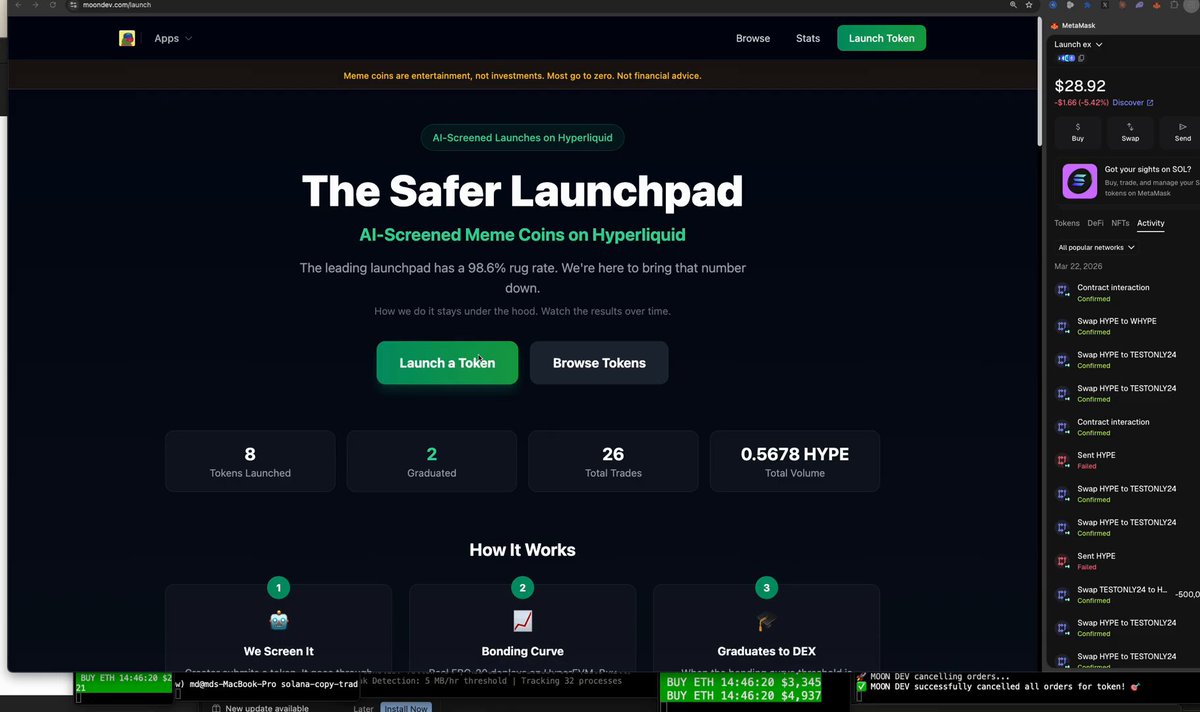1200x712 pixels.
Task: Click the AI-Screened Launches on Hyperliquid badge
Action: (x=522, y=137)
